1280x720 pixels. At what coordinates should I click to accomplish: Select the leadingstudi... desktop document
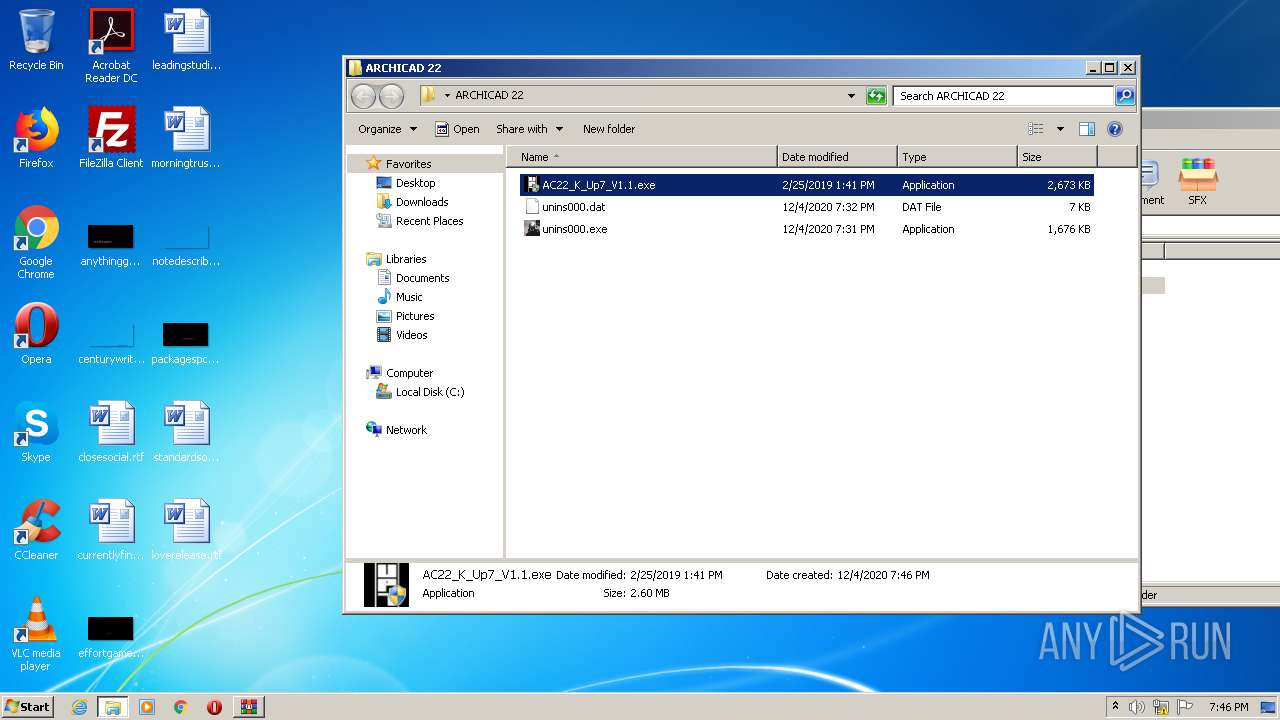coord(186,40)
